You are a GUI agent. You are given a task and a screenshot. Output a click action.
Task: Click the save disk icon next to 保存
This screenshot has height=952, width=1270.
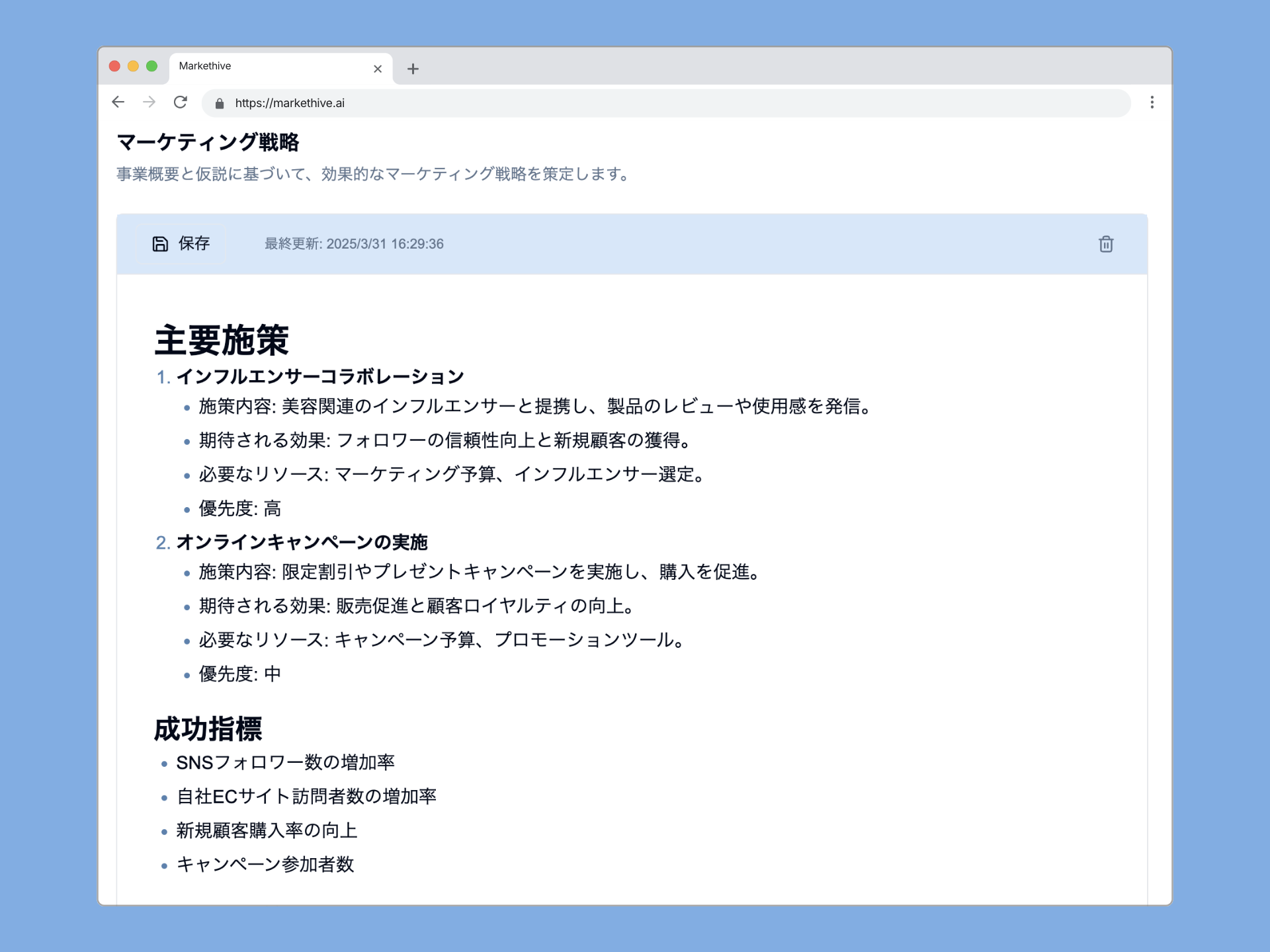[x=159, y=244]
